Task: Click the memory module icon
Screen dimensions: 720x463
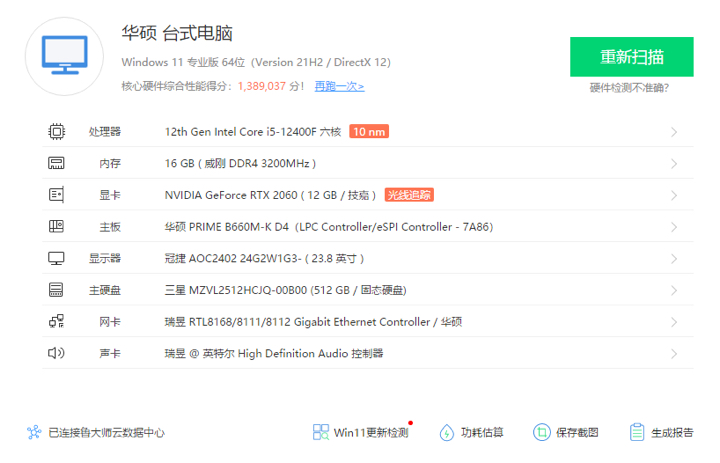Action: [x=56, y=163]
